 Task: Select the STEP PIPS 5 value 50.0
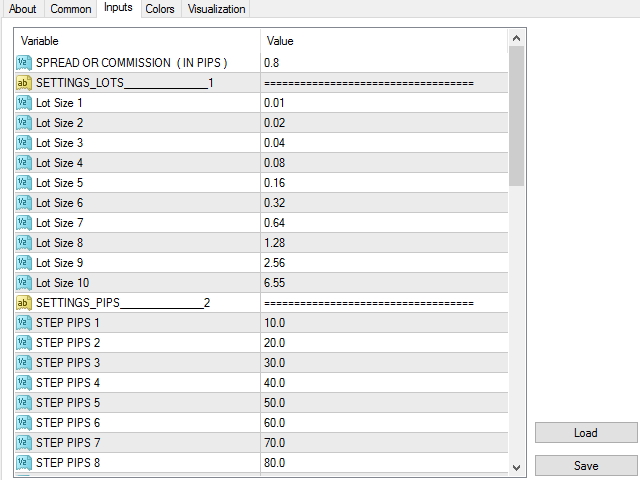pos(274,403)
